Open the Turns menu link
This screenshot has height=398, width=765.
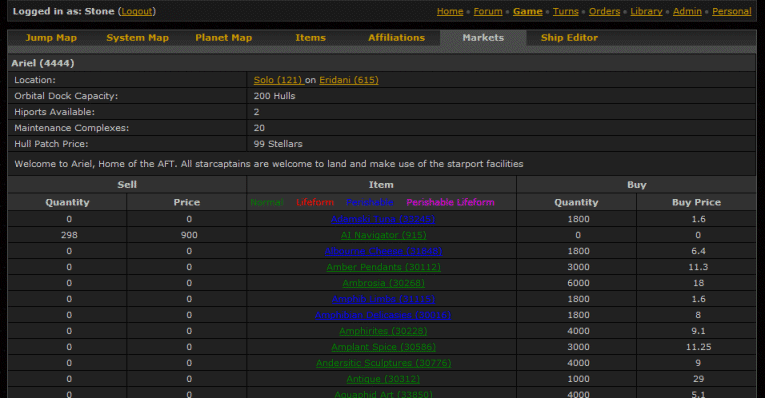[565, 11]
